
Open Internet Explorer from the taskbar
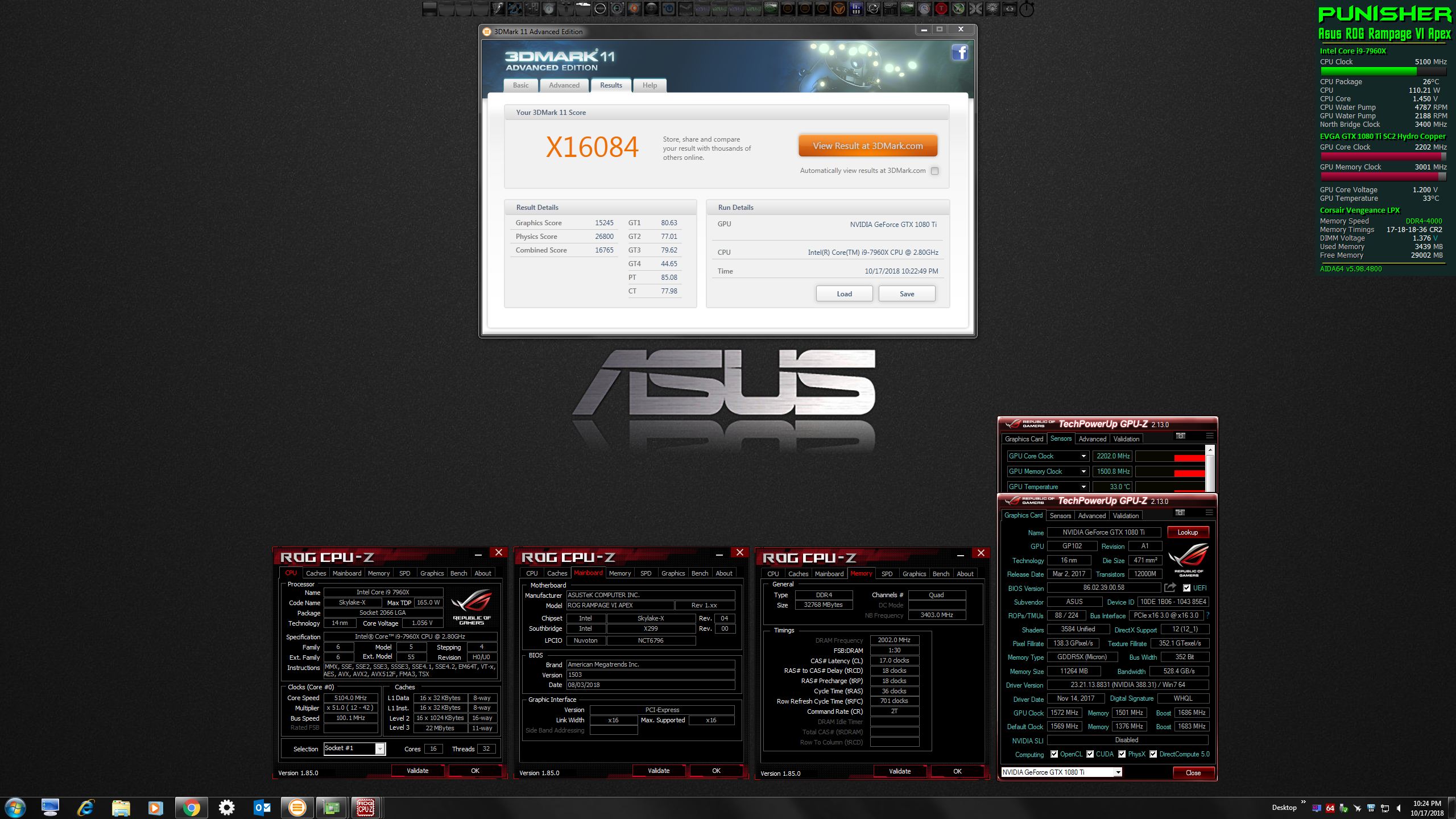pos(86,807)
